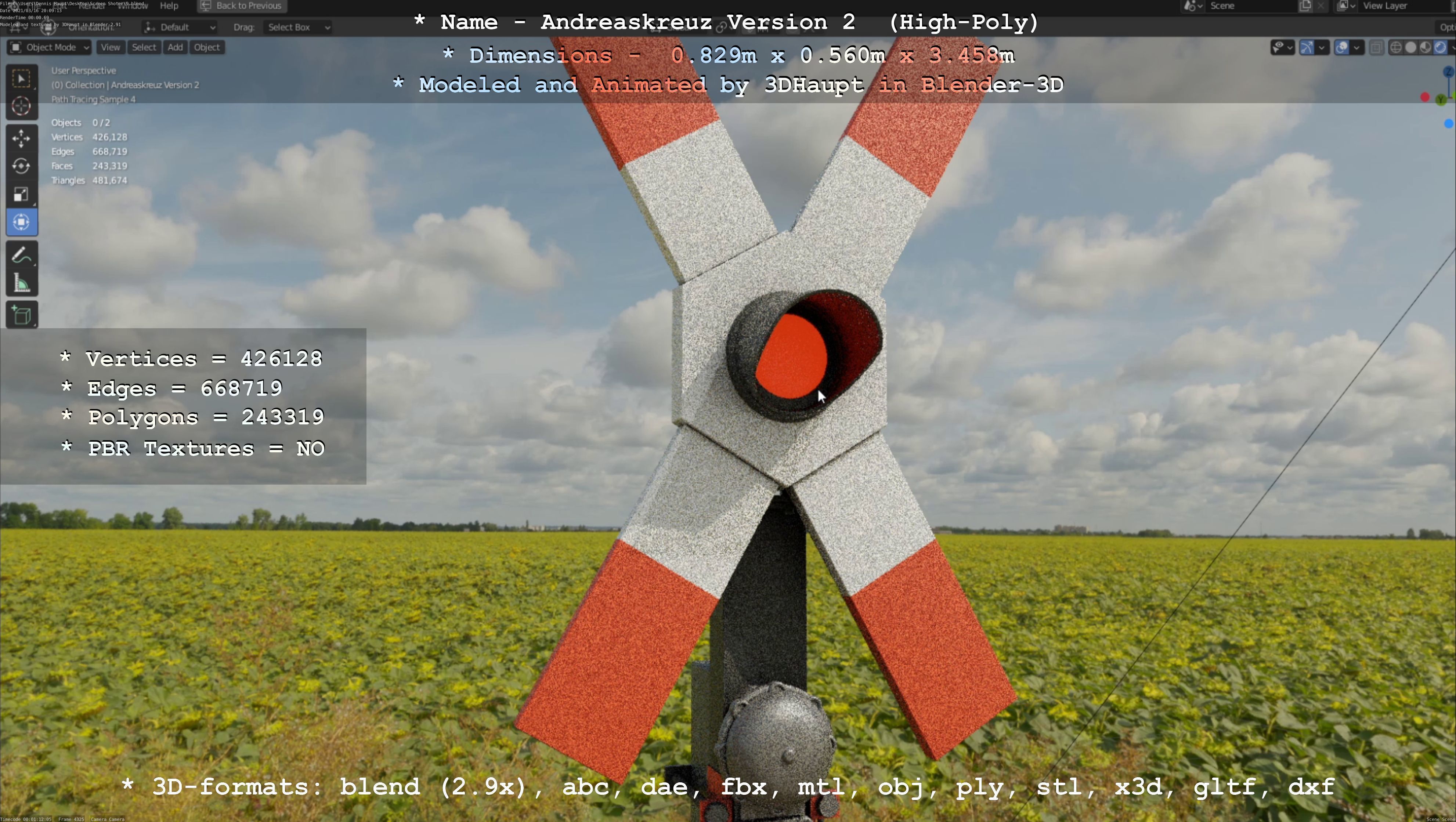The height and width of the screenshot is (822, 1456).
Task: Select the Add Cube tool
Action: 21,315
